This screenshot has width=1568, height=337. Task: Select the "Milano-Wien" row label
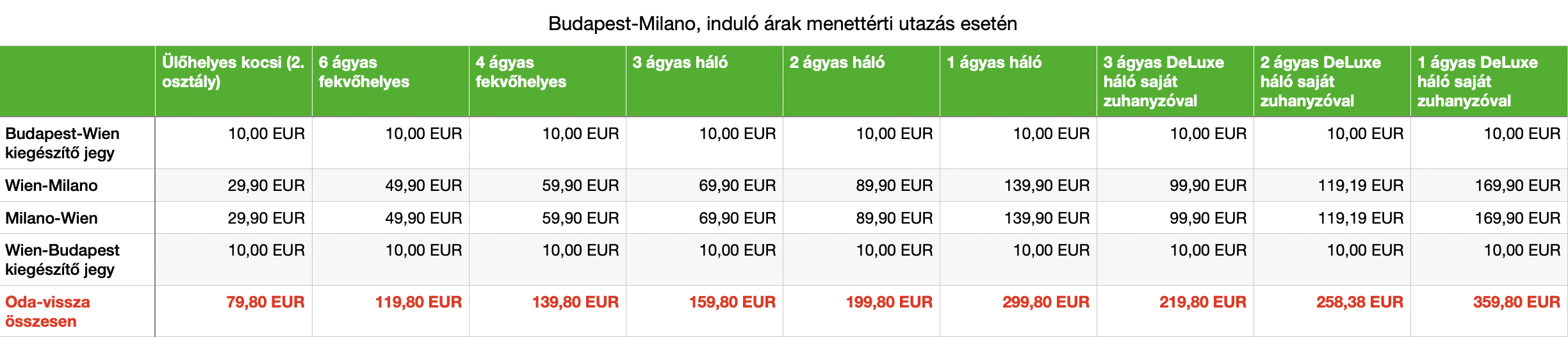pyautogui.click(x=51, y=218)
